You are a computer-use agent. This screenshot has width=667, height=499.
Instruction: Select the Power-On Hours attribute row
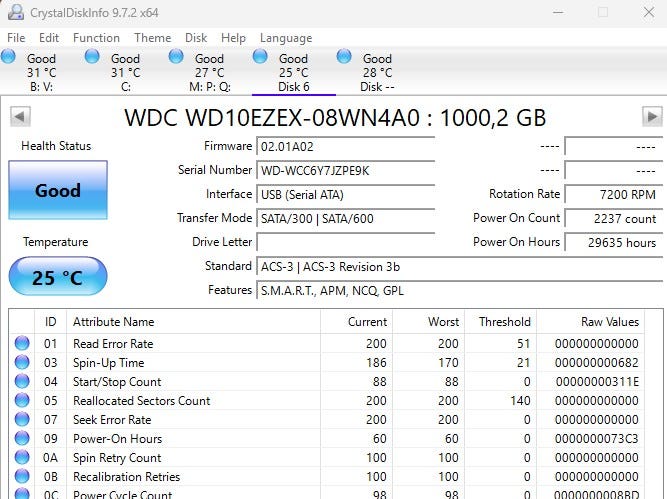coord(327,438)
